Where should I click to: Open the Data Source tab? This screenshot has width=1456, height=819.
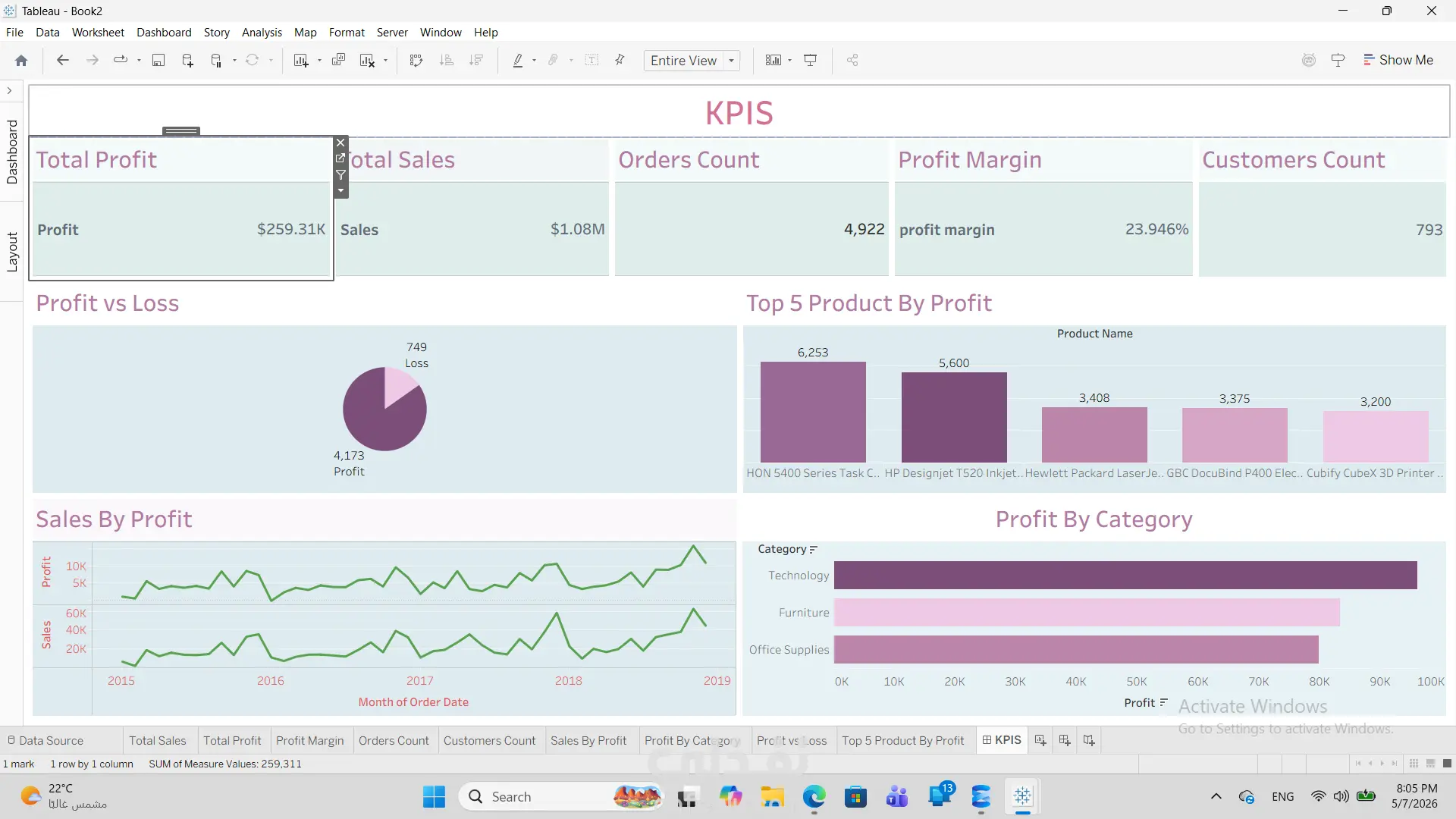coord(45,740)
